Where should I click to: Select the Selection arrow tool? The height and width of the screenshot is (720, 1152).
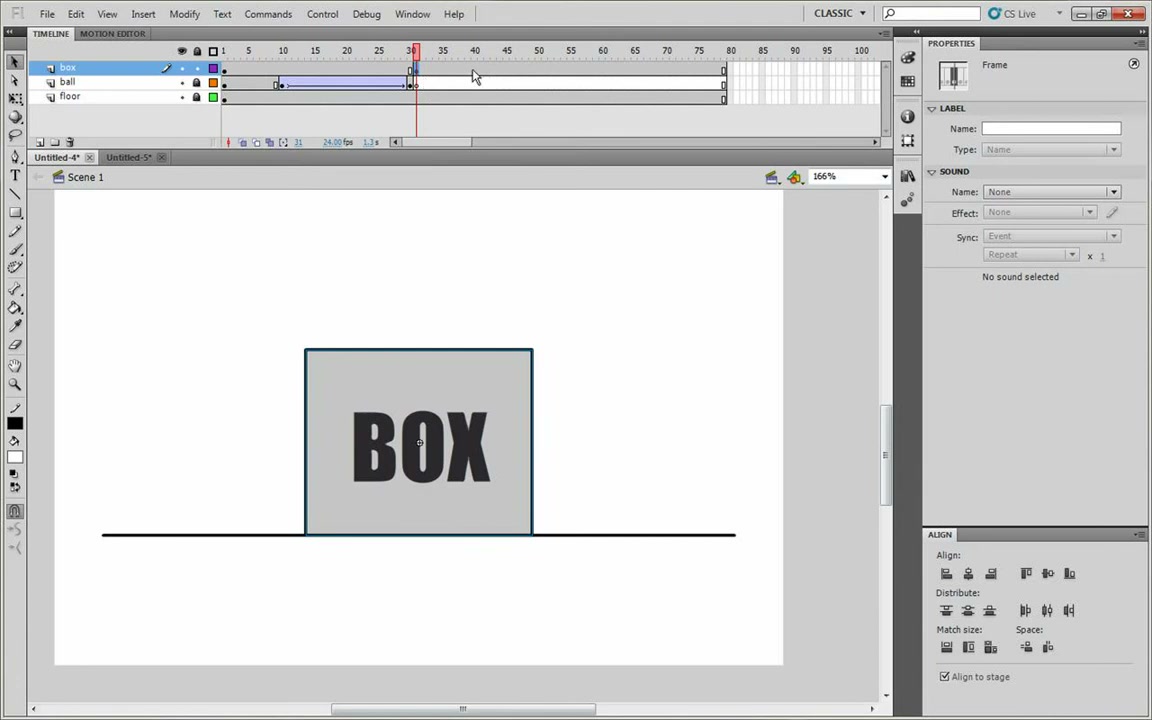coord(15,62)
